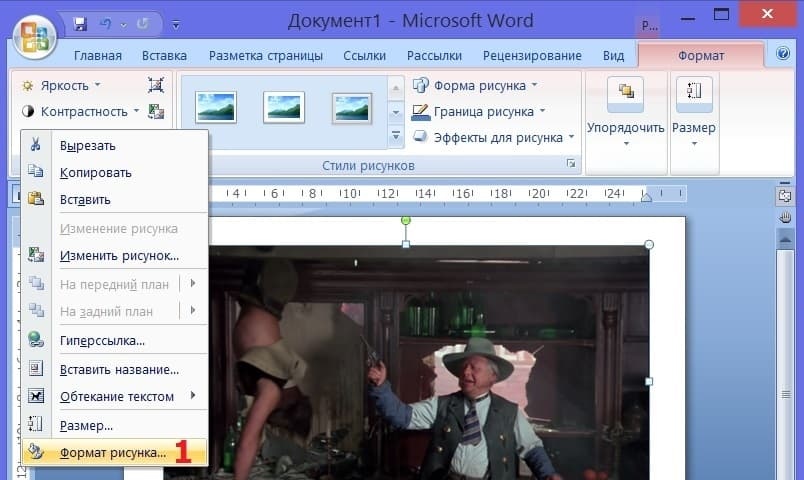The image size is (804, 480).
Task: Click the wrap icon beside Обтекание текстом
Action: tap(35, 395)
